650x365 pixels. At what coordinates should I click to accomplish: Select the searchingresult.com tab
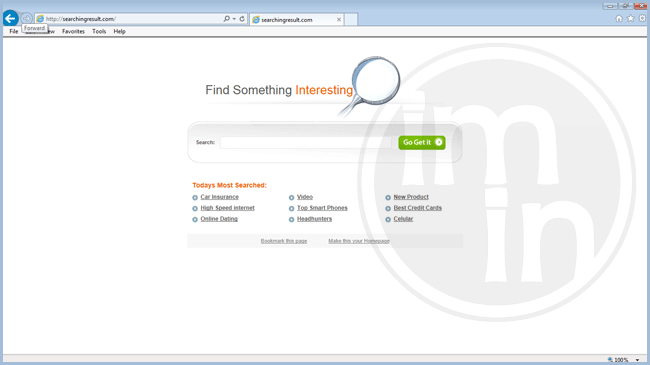(x=296, y=19)
